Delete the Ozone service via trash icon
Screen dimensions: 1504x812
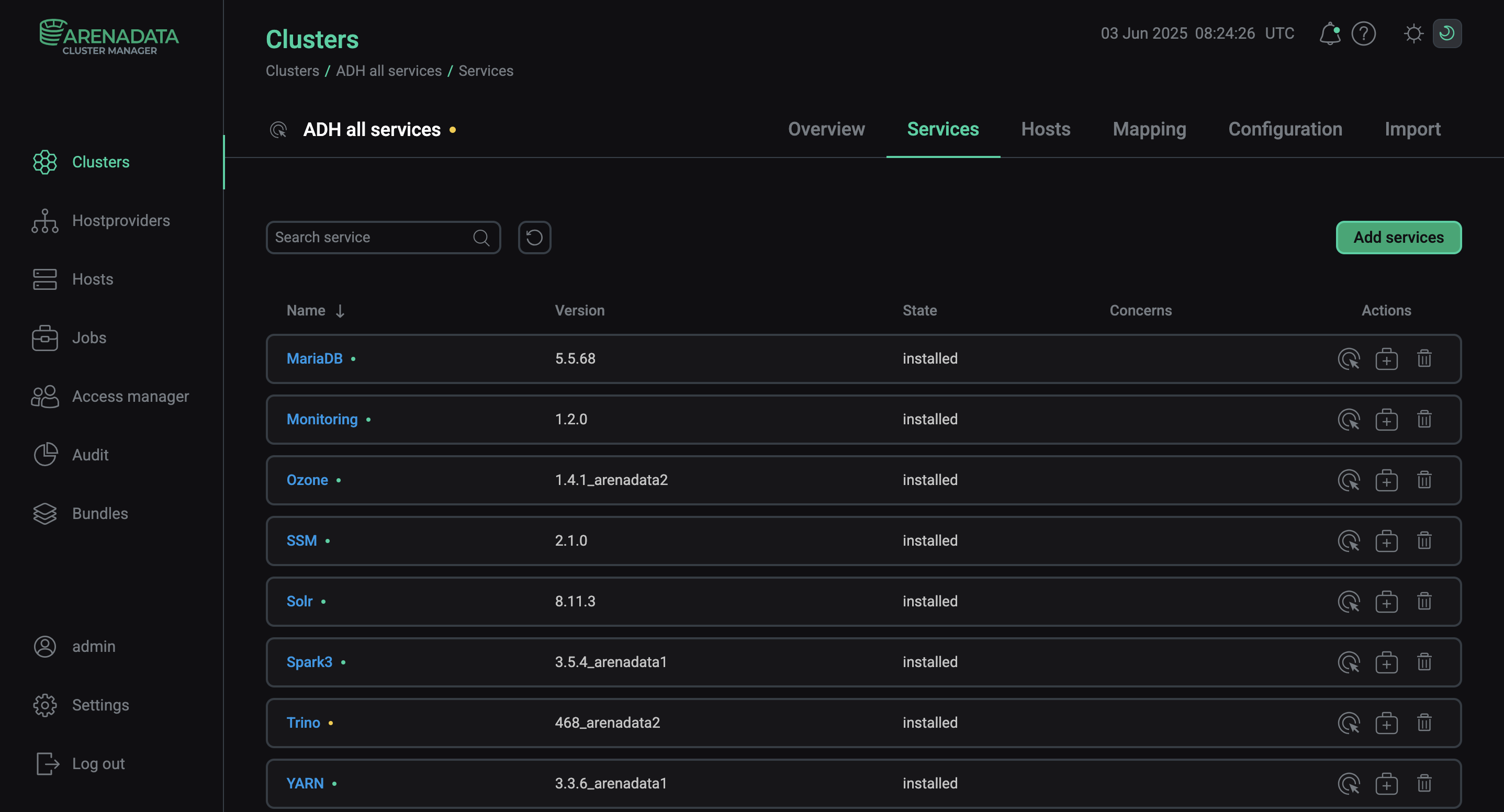[1424, 480]
